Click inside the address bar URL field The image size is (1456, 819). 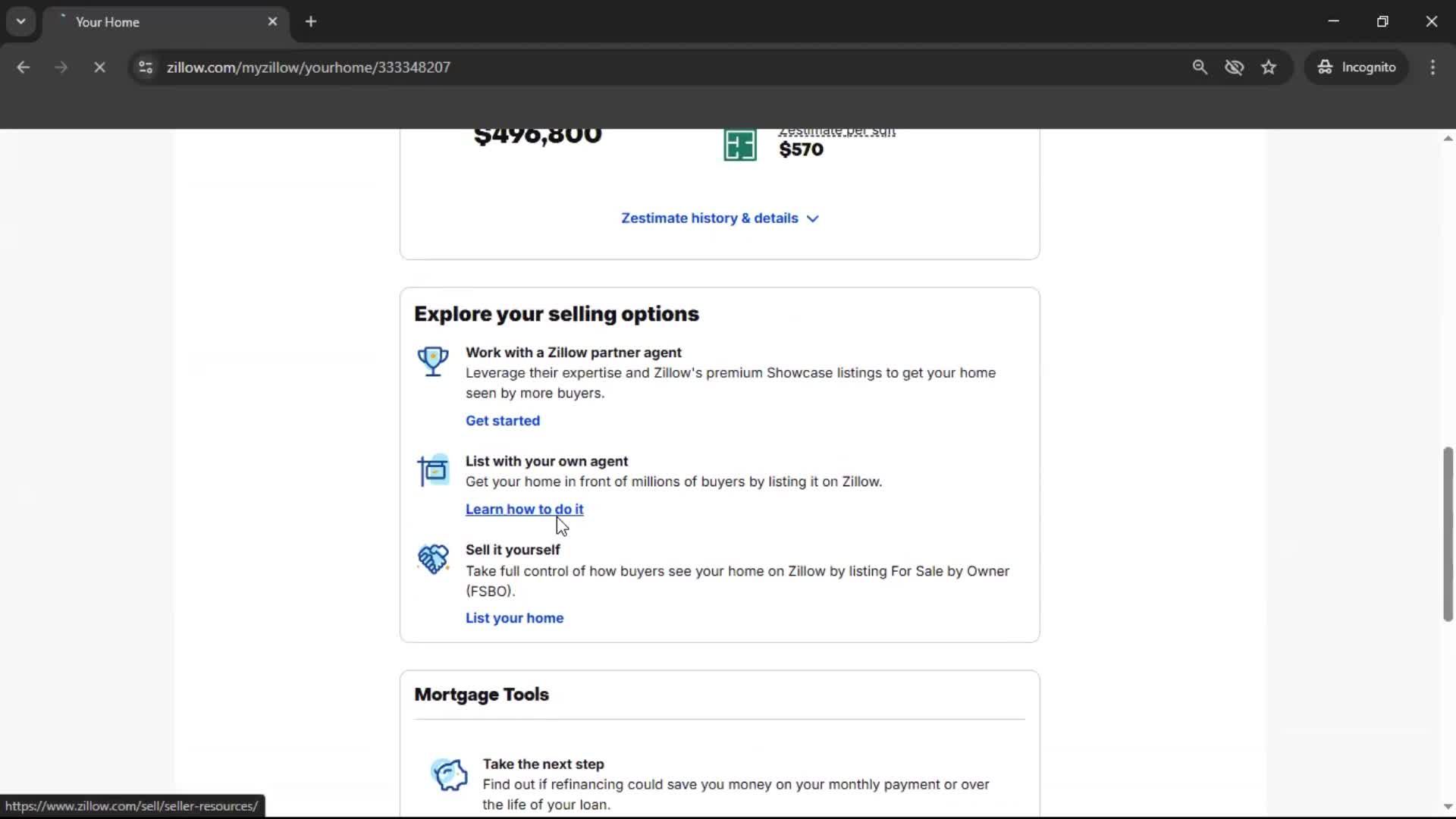coord(531,67)
